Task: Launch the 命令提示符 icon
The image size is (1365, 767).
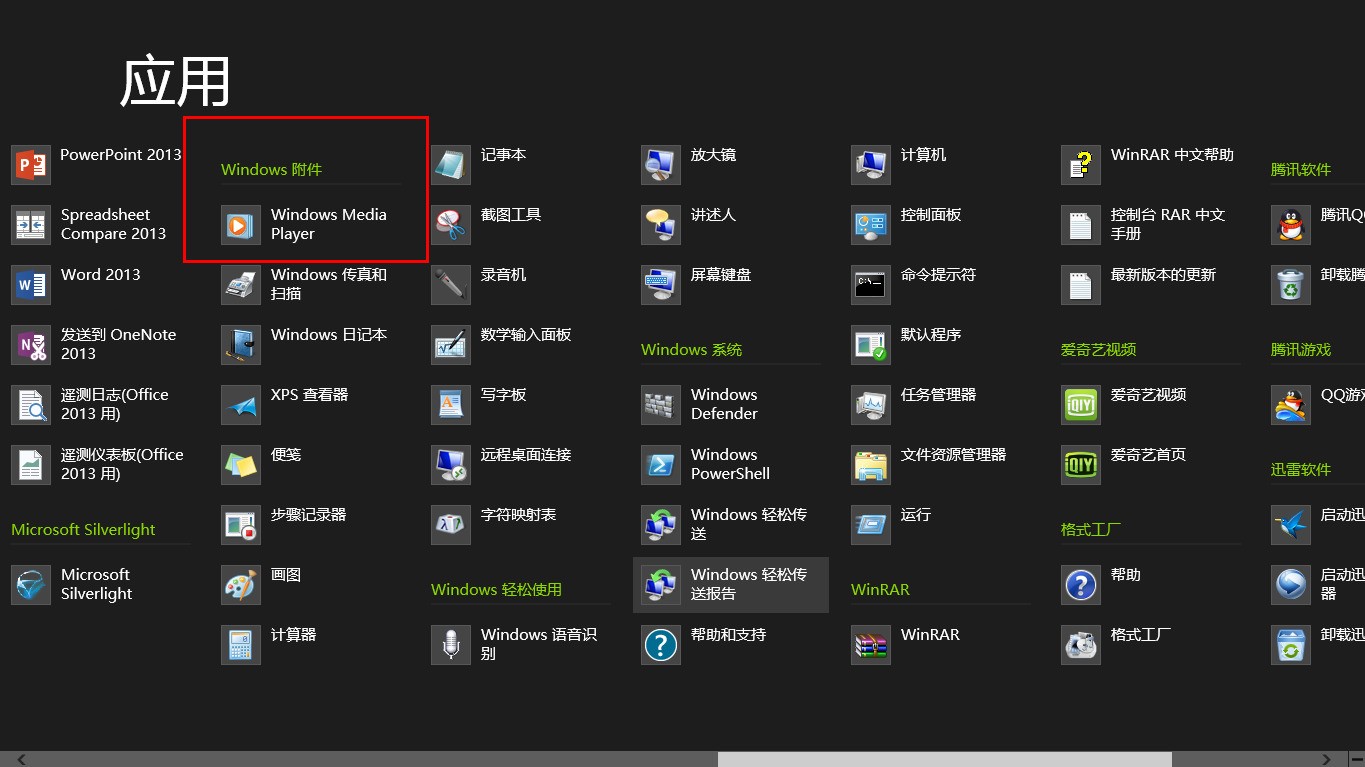Action: pos(871,285)
